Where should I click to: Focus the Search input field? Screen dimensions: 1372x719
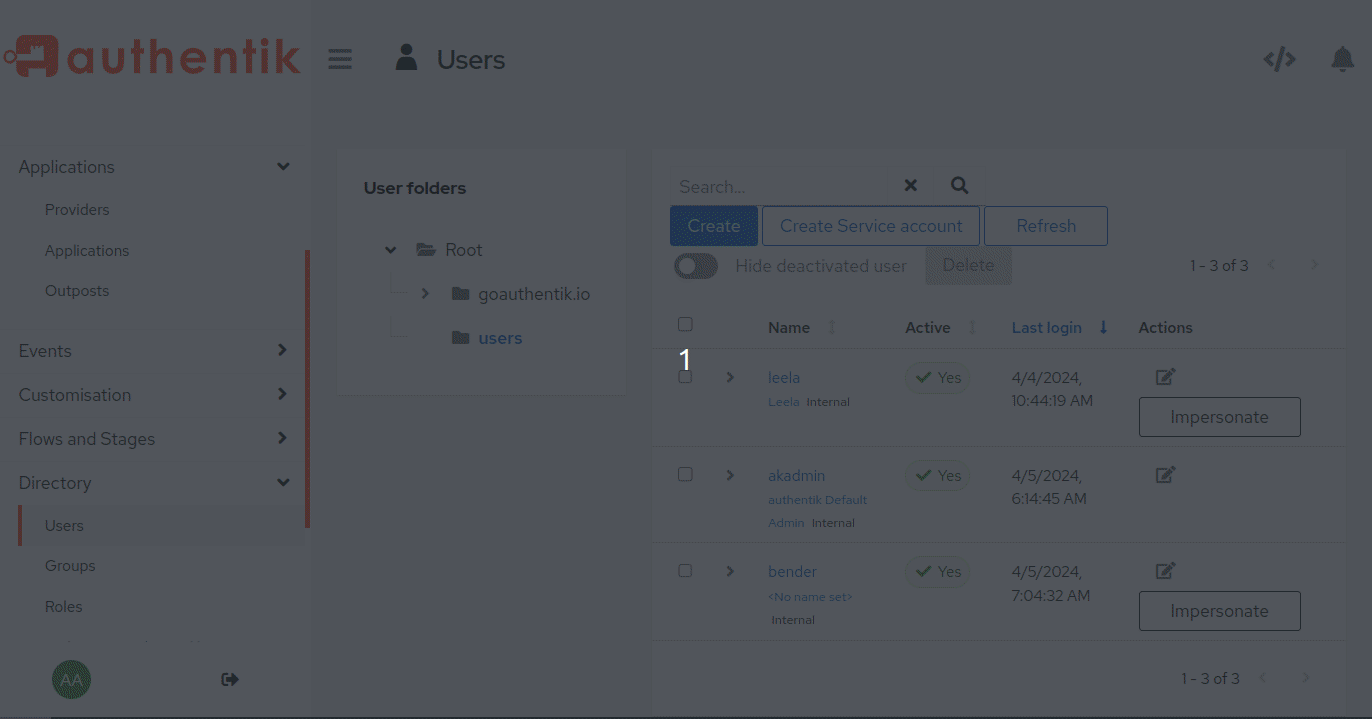tap(780, 187)
